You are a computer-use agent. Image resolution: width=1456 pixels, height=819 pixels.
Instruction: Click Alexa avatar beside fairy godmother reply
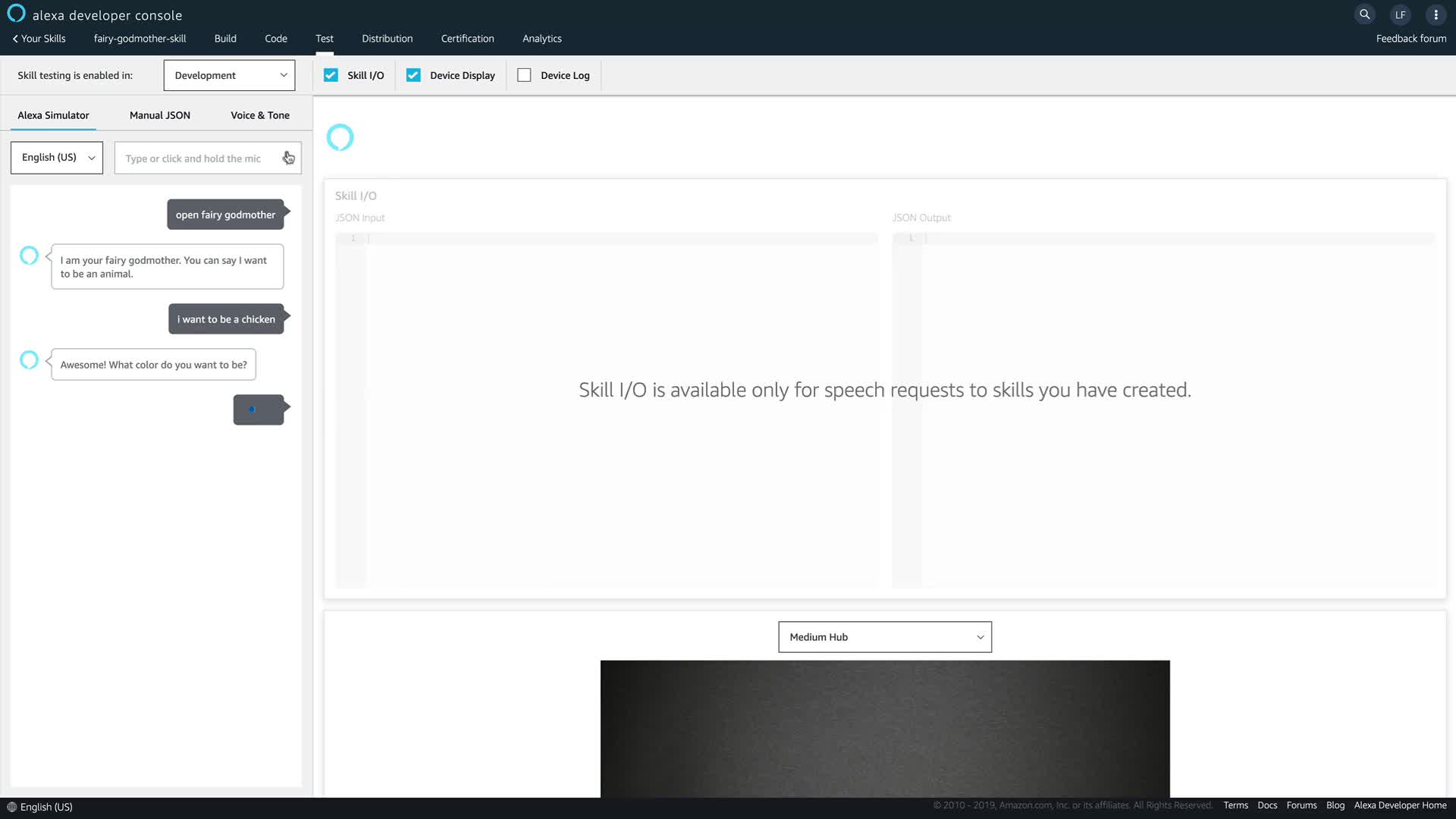tap(29, 256)
